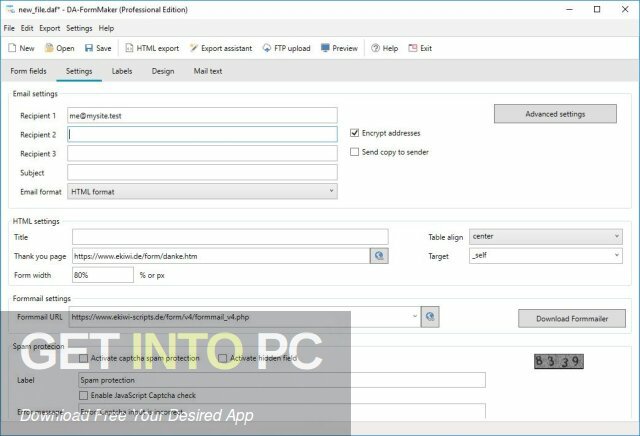Viewport: 640px width, 436px height.
Task: Open the Settings menu in menu bar
Action: 79,28
